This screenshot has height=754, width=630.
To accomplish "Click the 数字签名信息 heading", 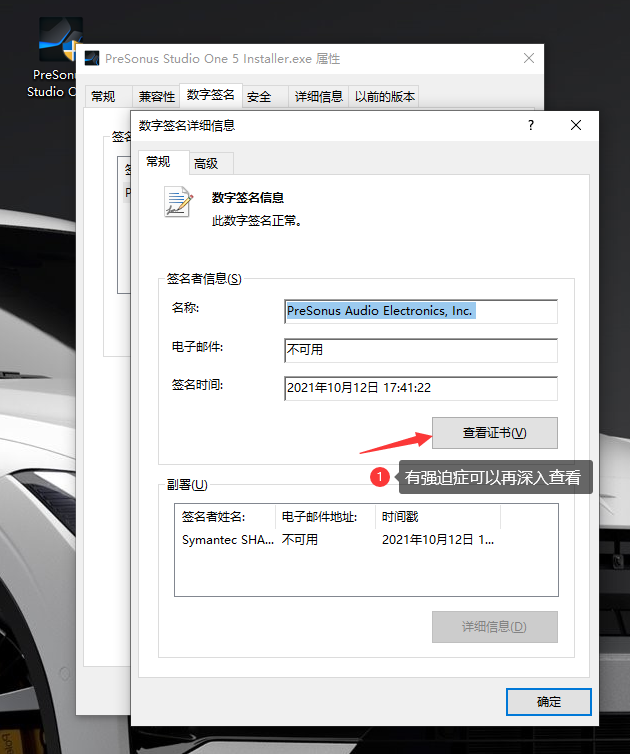I will [x=248, y=198].
